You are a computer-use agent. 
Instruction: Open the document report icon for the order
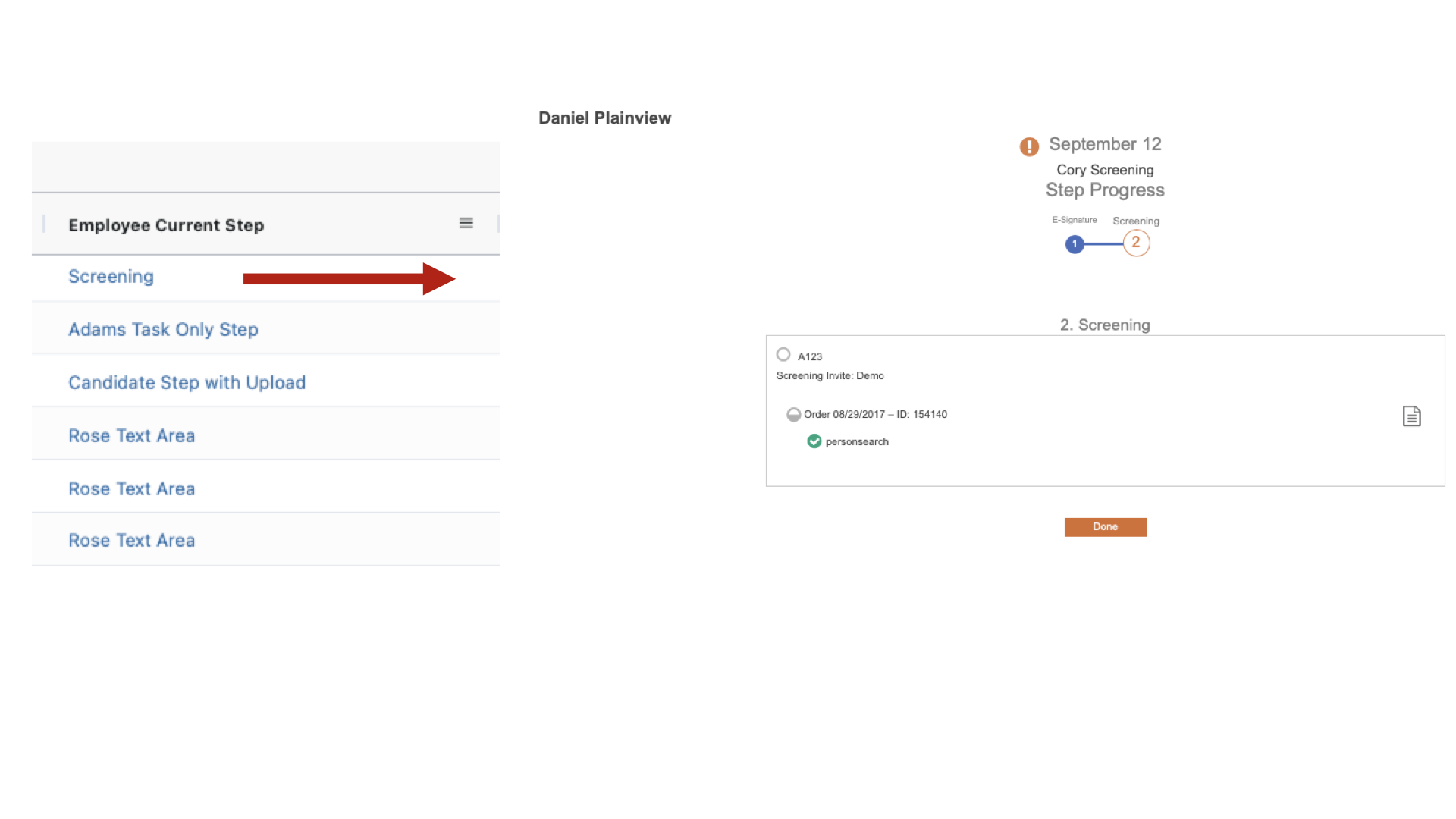(x=1411, y=416)
